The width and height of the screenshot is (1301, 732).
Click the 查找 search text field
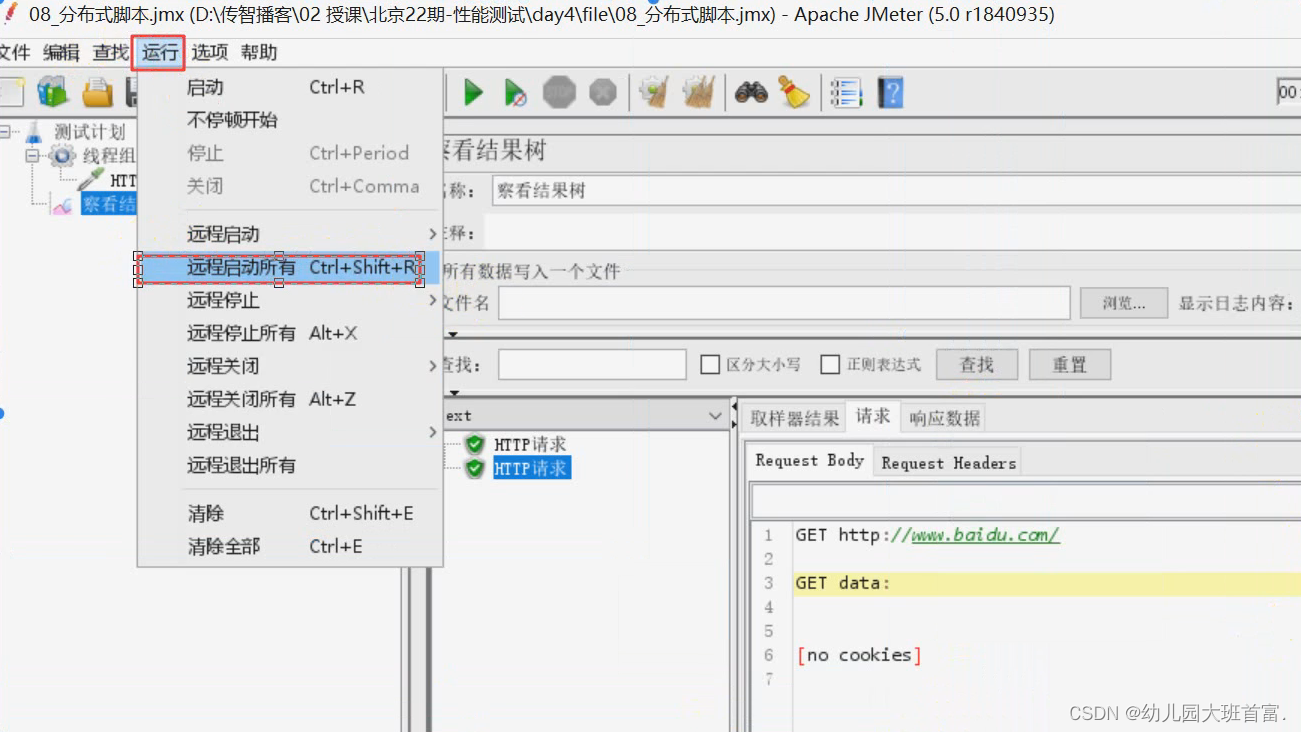592,365
